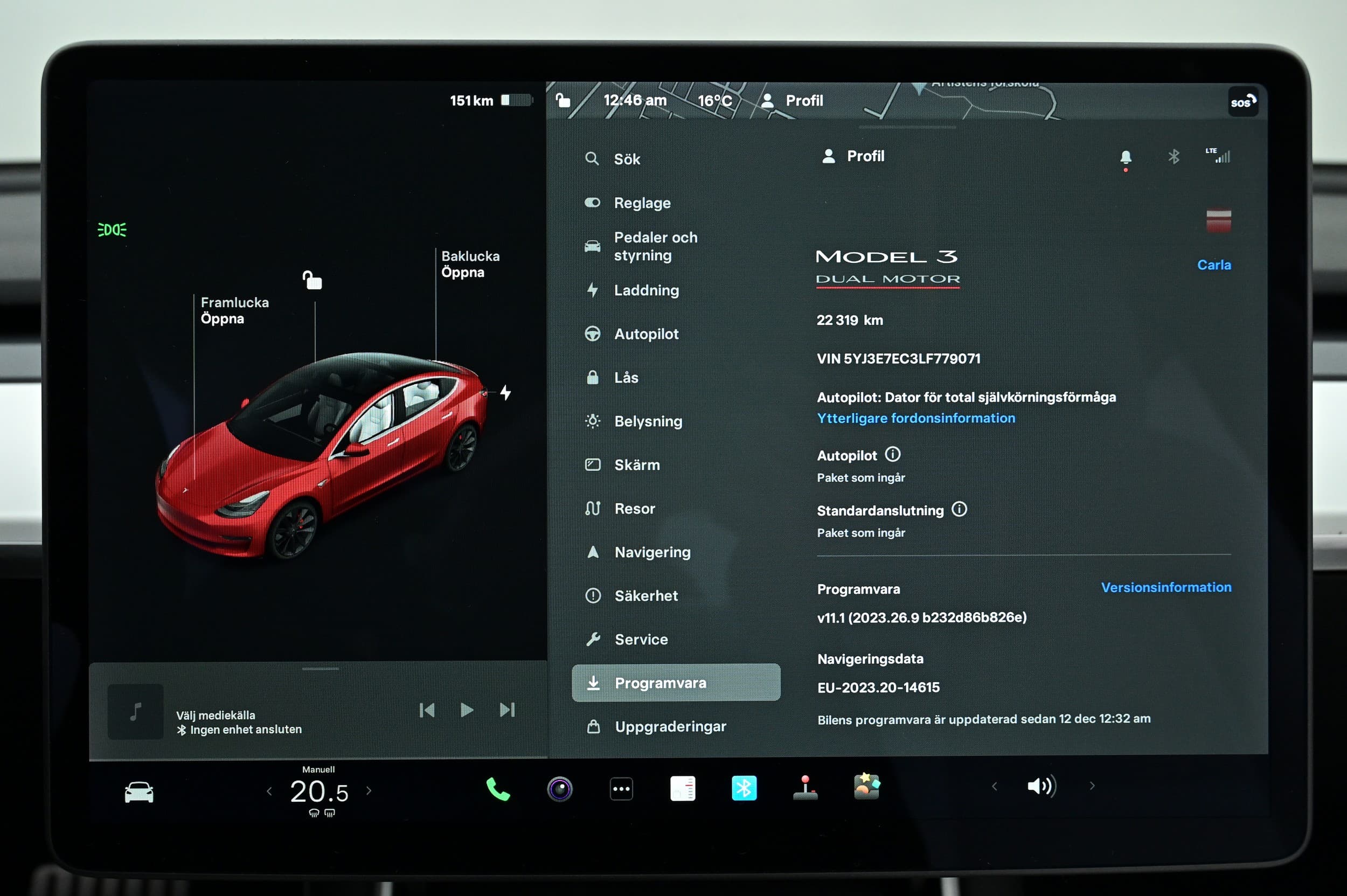Tap the music note album thumbnail
The height and width of the screenshot is (896, 1347).
pyautogui.click(x=135, y=711)
